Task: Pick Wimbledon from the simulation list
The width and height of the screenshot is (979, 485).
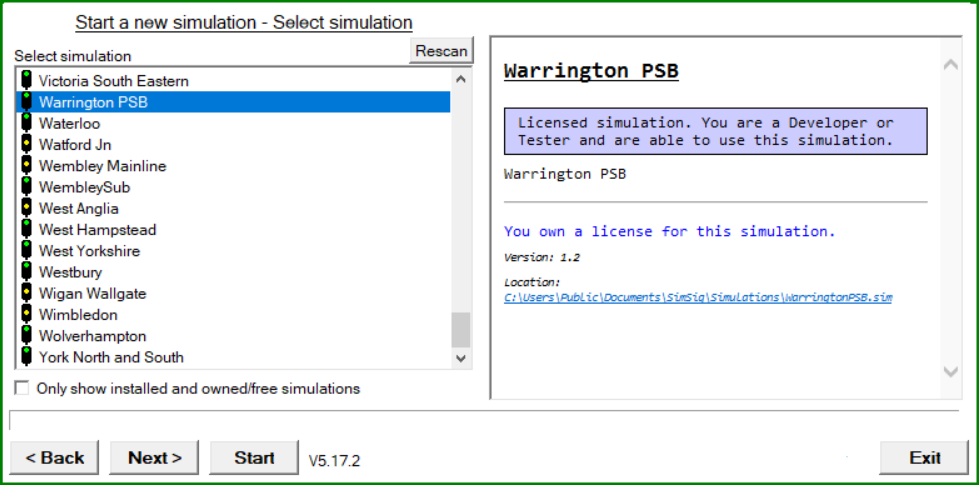Action: (x=233, y=314)
